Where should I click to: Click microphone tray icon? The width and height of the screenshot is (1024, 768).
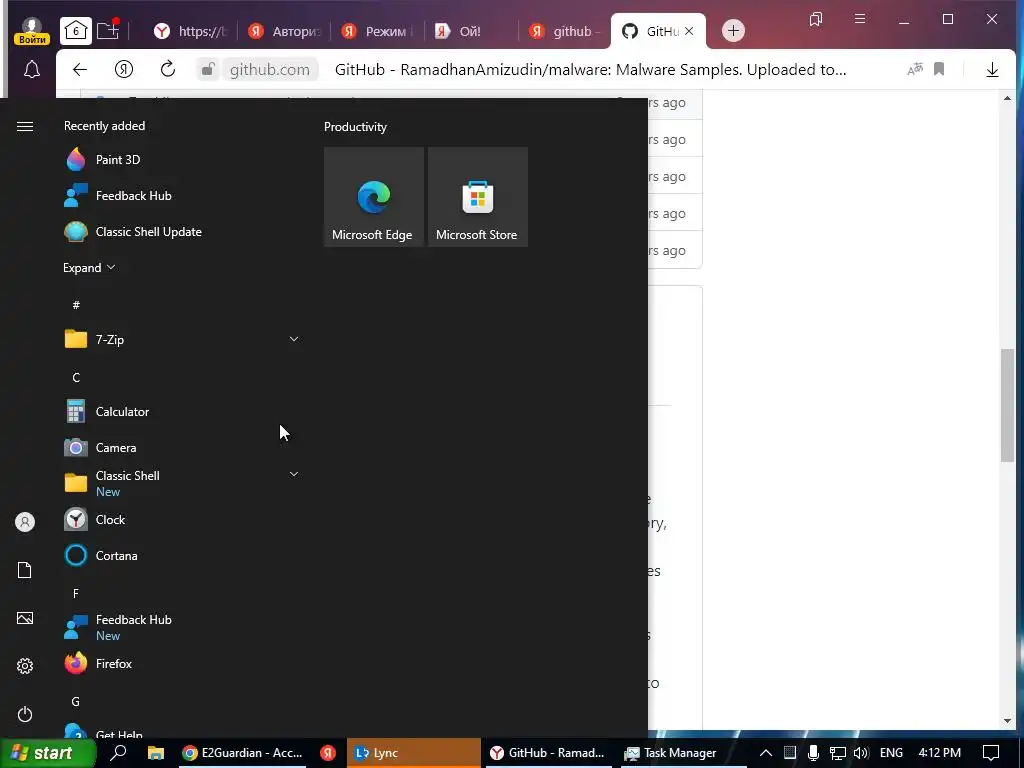813,753
